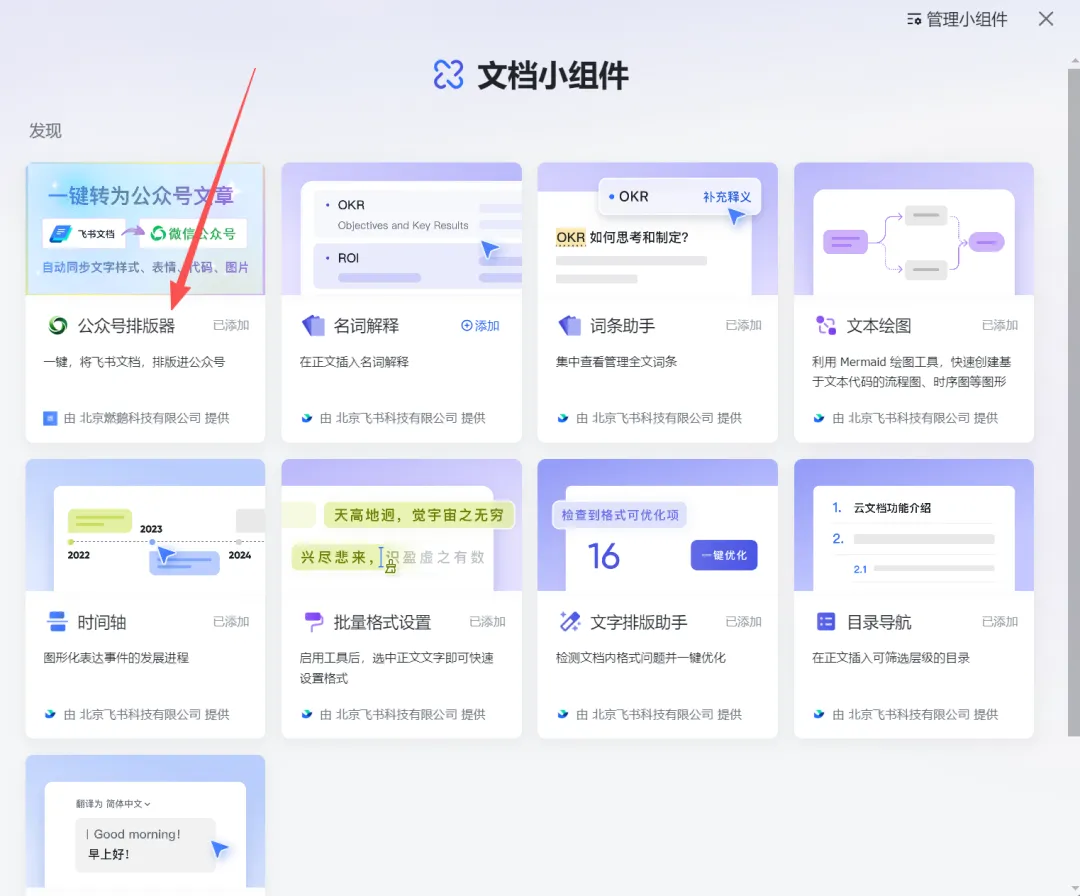This screenshot has height=896, width=1080.
Task: Click the 名词解释 widget icon
Action: point(313,325)
